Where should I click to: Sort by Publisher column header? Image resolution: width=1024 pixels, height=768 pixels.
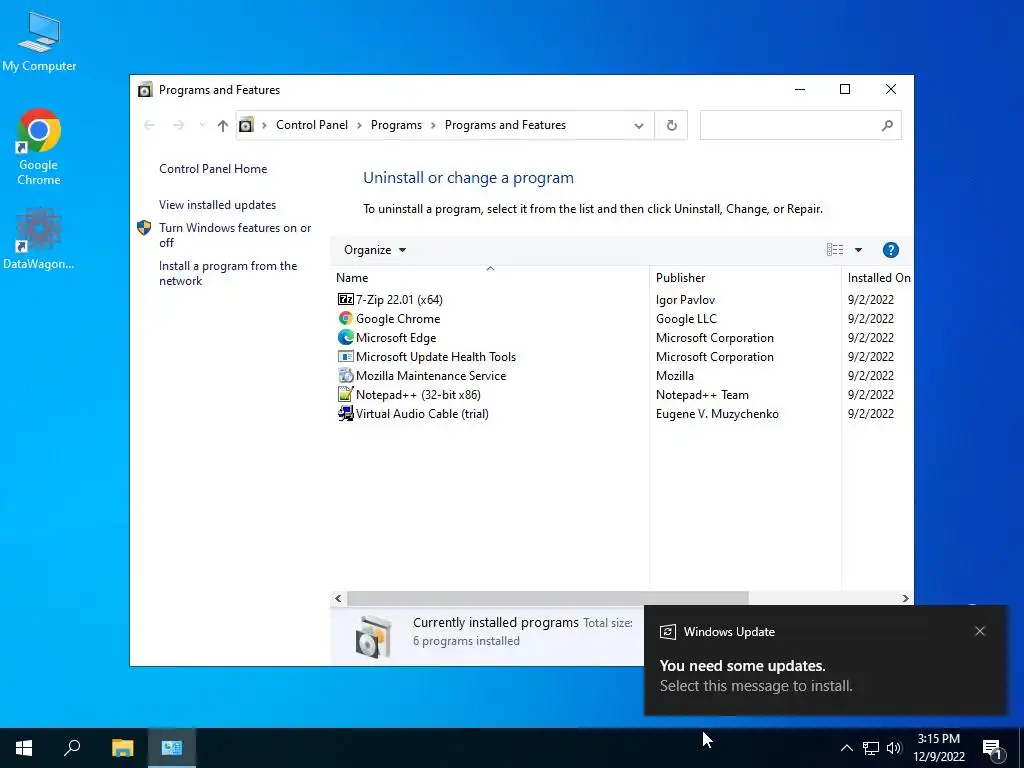coord(745,278)
